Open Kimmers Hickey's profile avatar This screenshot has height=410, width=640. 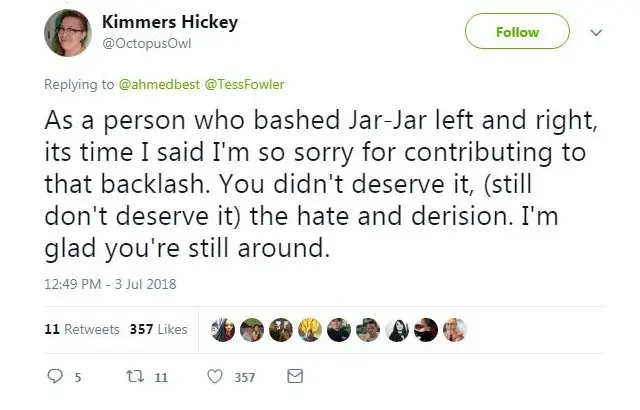tap(68, 34)
